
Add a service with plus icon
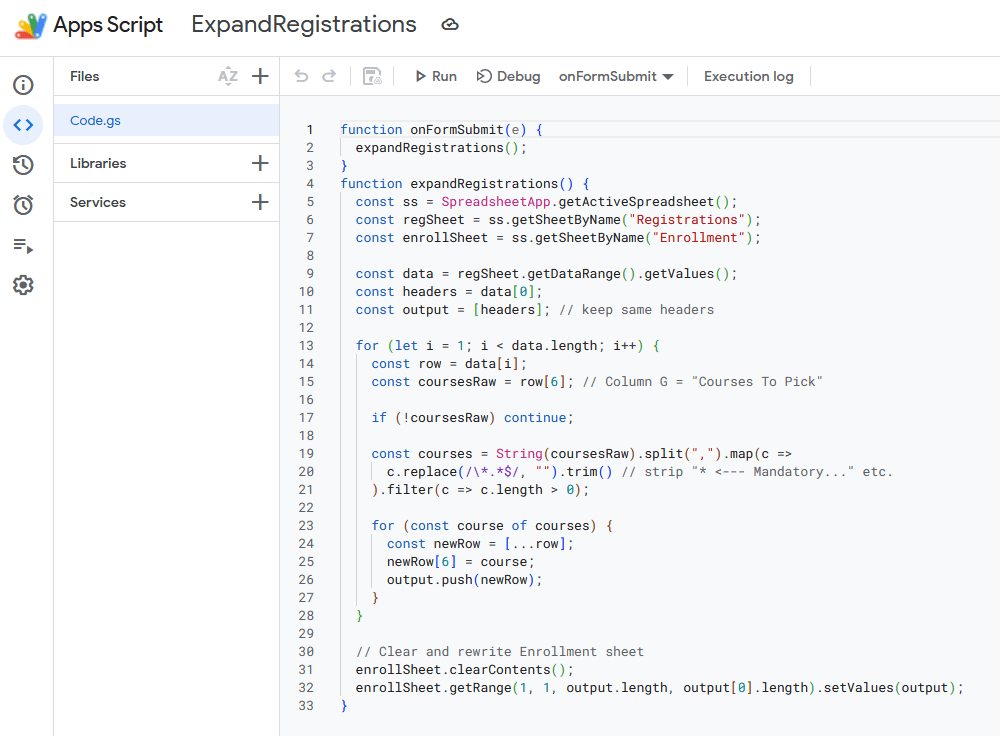click(x=260, y=202)
